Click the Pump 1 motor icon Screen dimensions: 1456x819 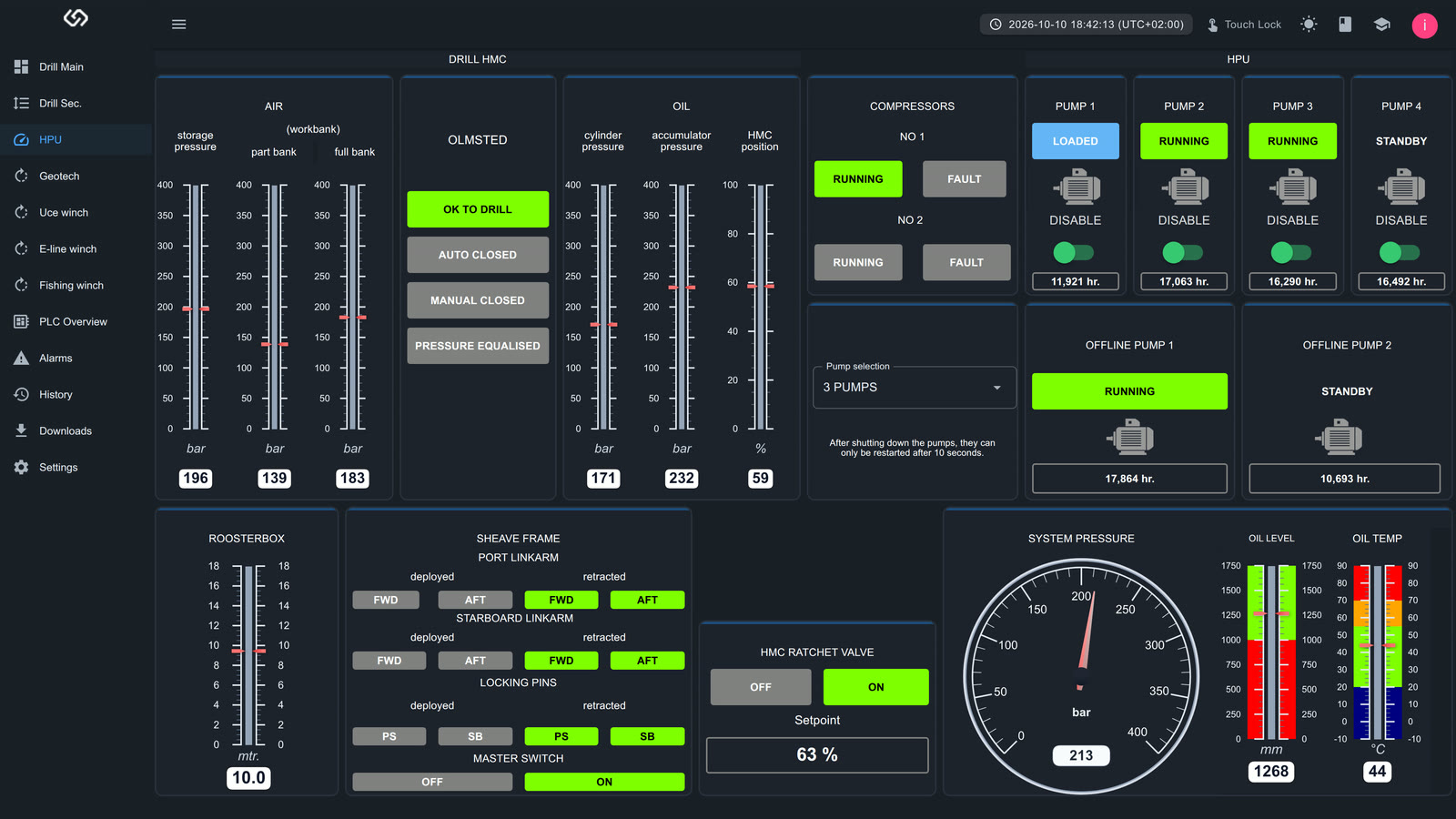1077,188
